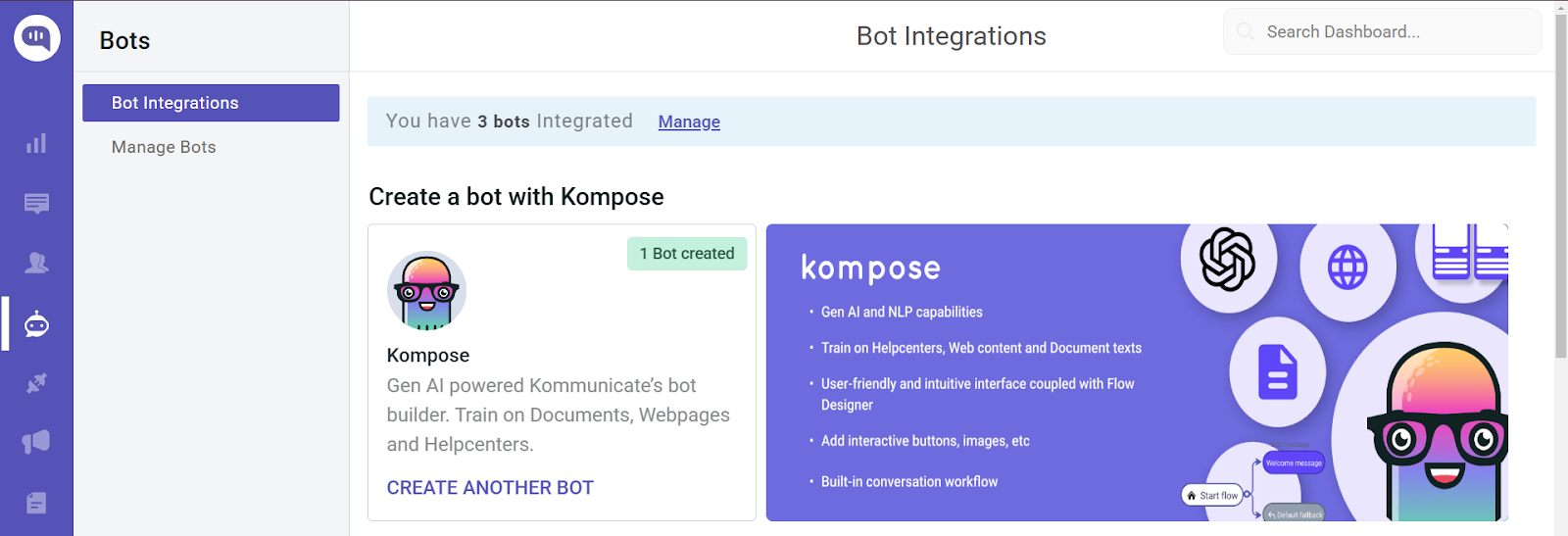Click the kompose banner title

coord(870,268)
